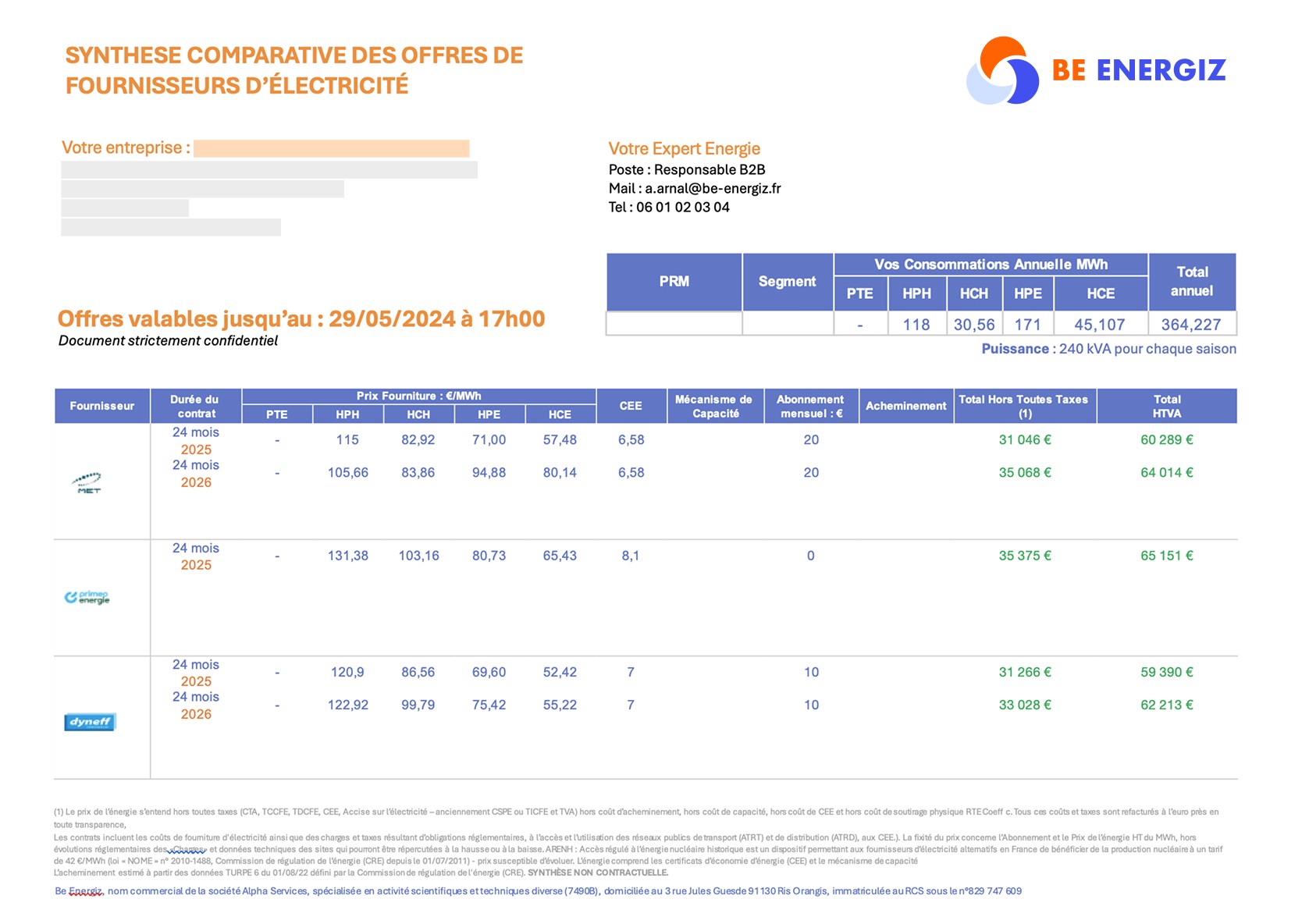1309x924 pixels.
Task: Click 'Document strictement confidentiel' text
Action: [168, 340]
